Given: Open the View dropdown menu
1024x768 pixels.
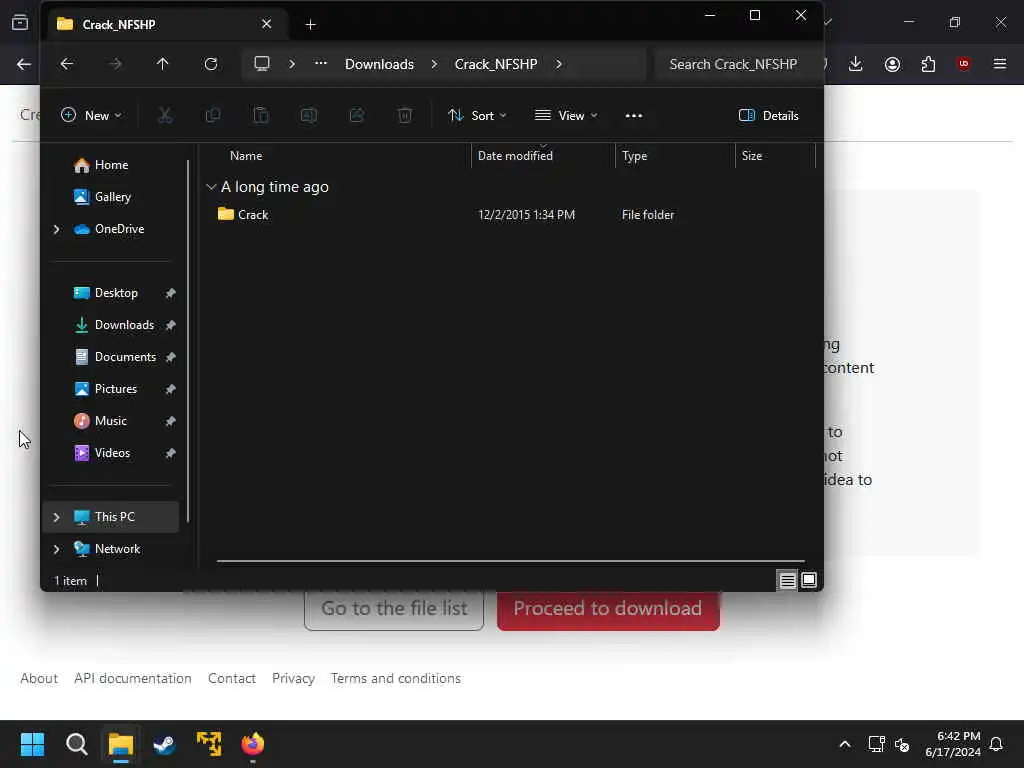Looking at the screenshot, I should point(566,116).
